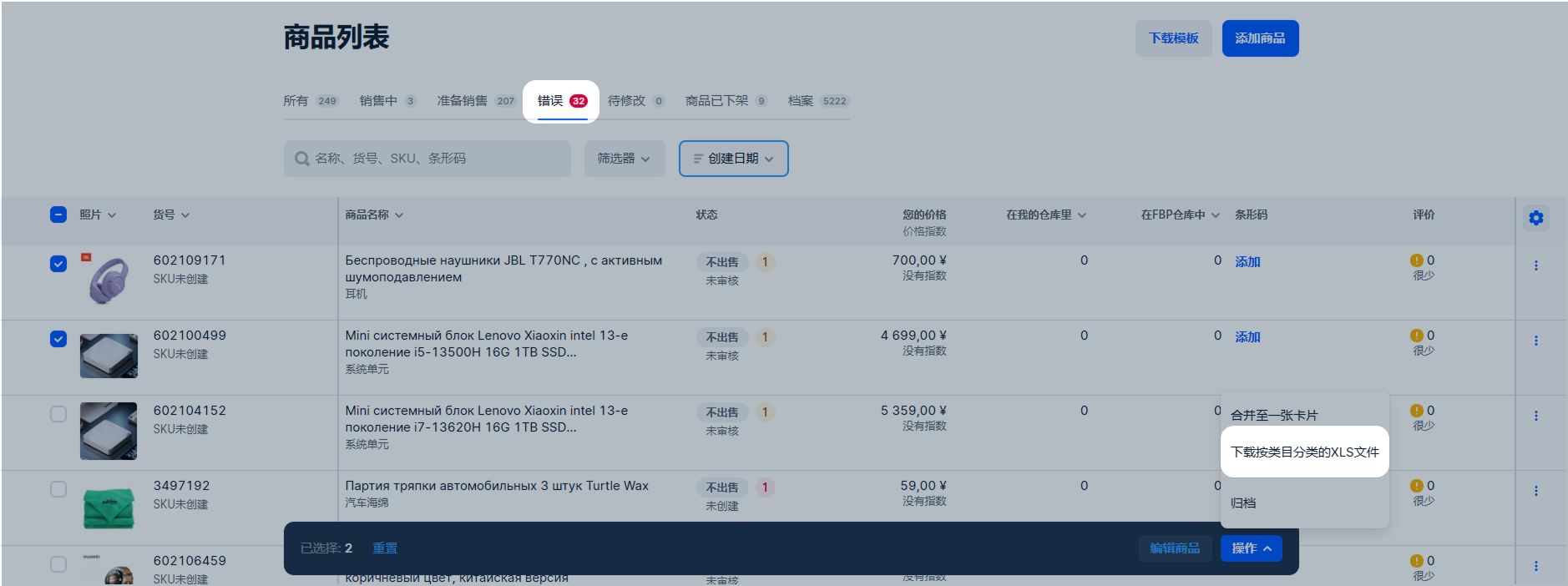Click 重置 link to reset selection

[x=385, y=548]
